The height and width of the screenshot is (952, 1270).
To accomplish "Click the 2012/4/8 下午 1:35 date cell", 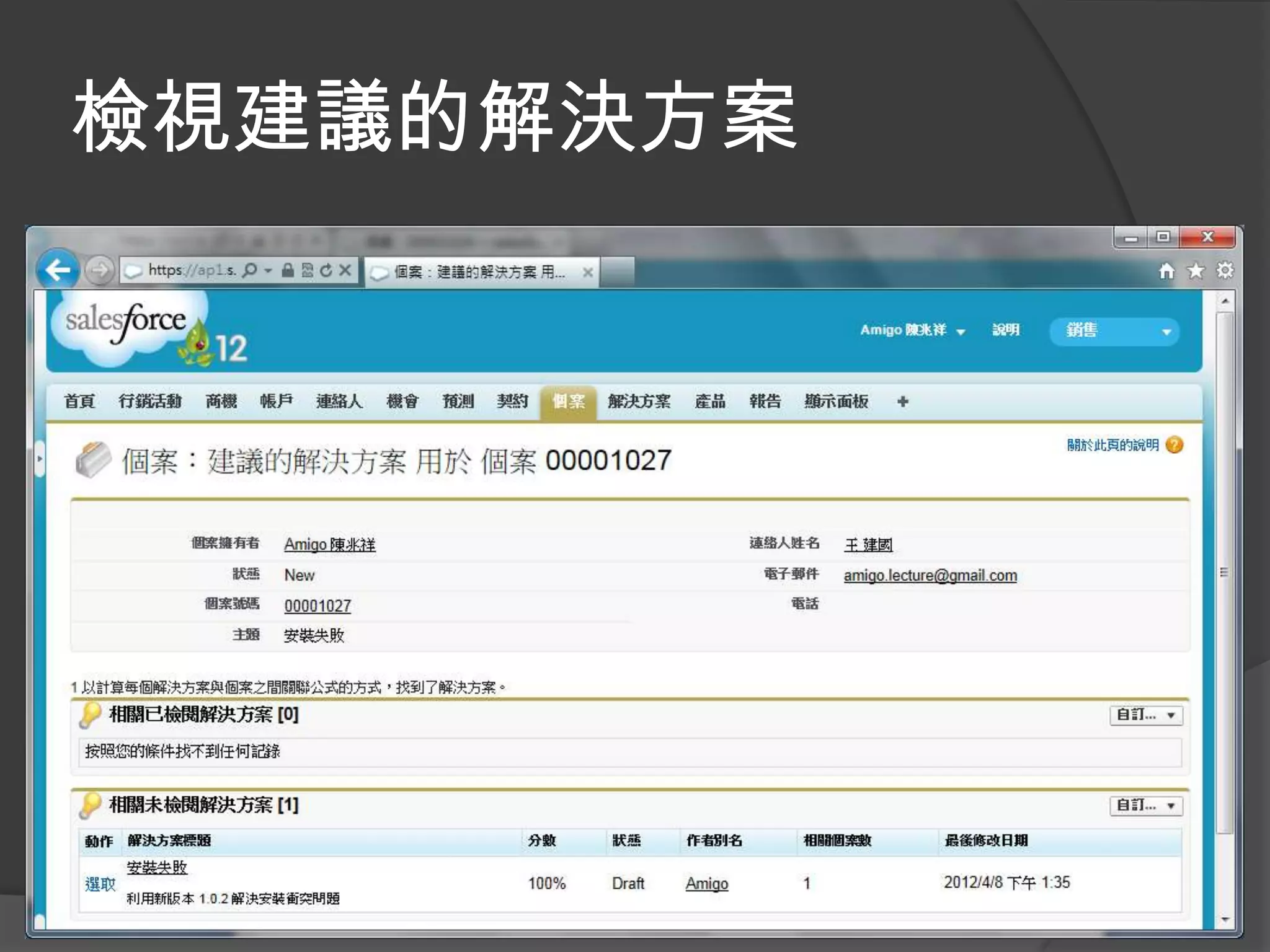I will coord(1007,883).
